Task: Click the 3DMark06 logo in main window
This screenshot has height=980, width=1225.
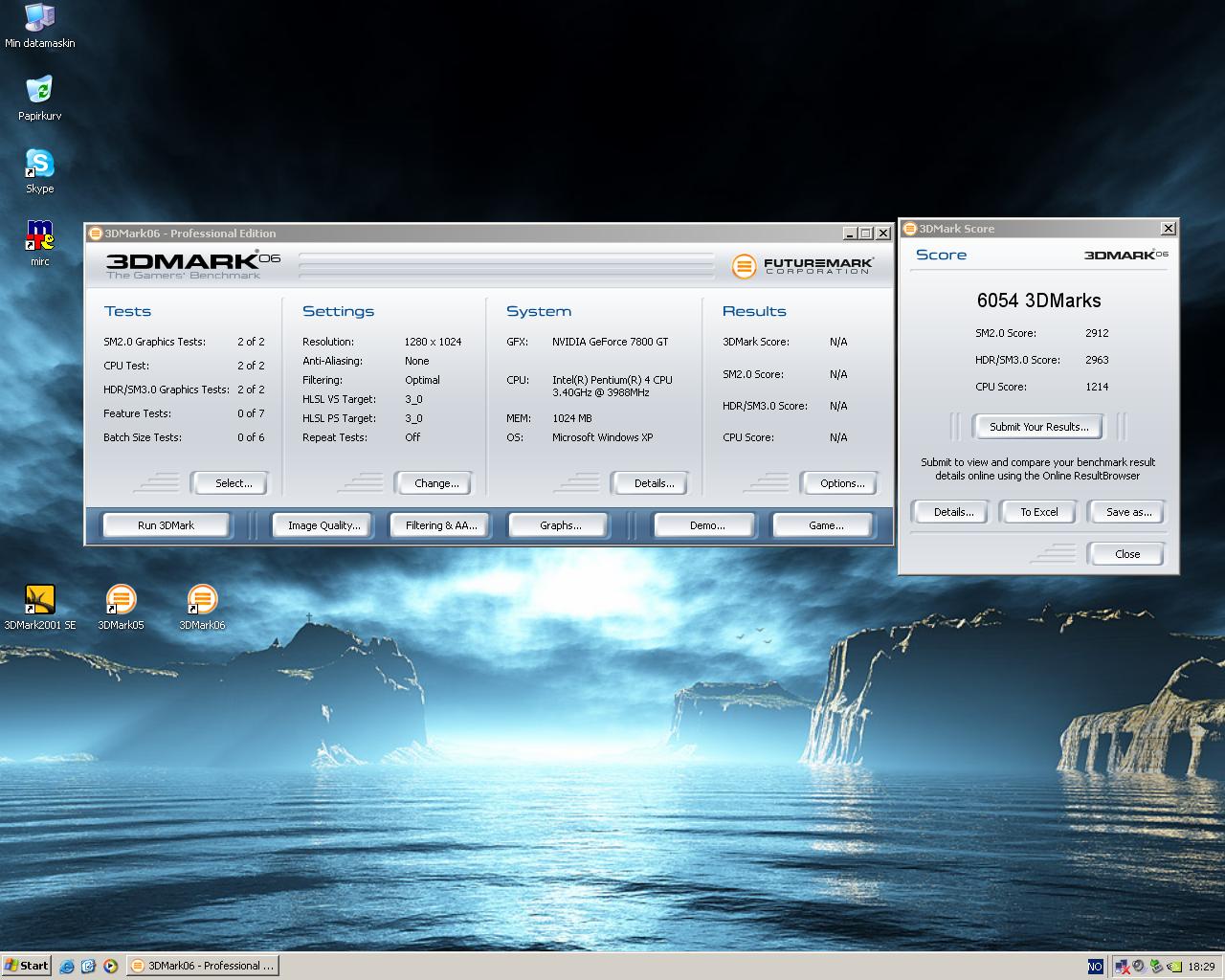Action: click(192, 265)
